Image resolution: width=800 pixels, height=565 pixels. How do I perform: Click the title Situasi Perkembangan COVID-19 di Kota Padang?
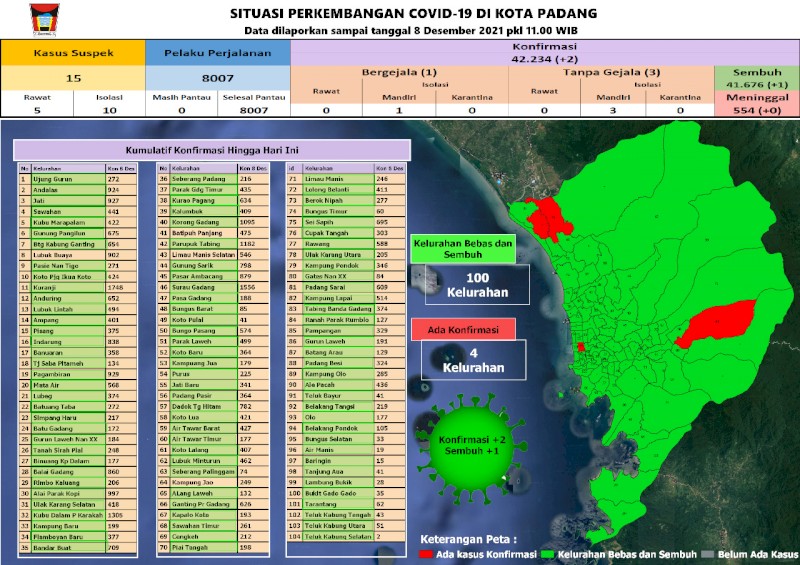[413, 13]
